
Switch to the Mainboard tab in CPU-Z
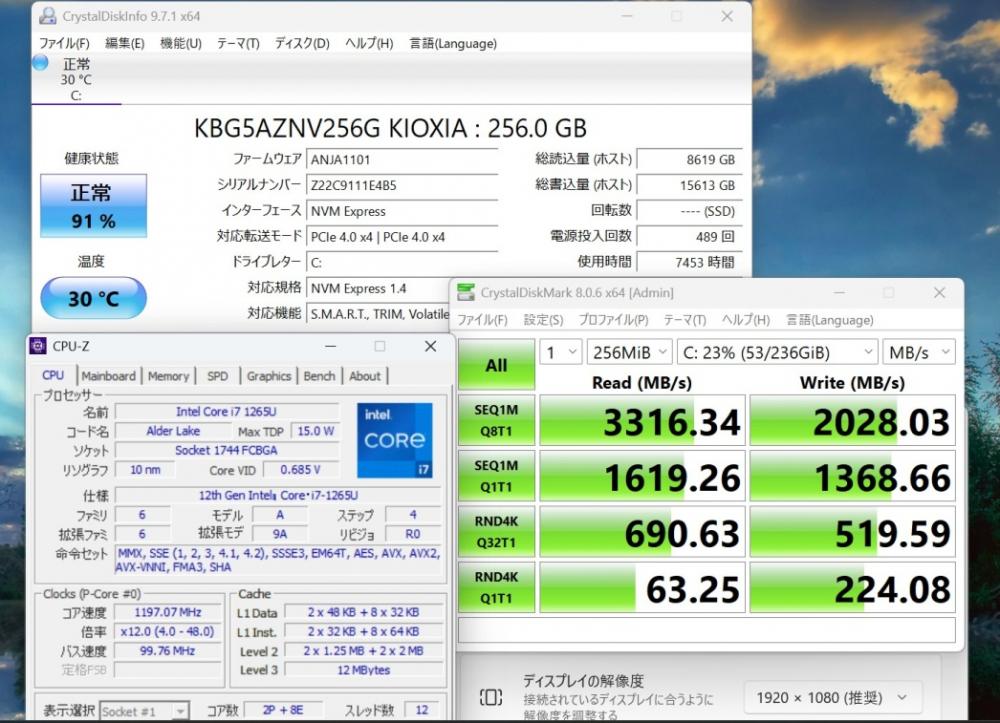tap(108, 376)
